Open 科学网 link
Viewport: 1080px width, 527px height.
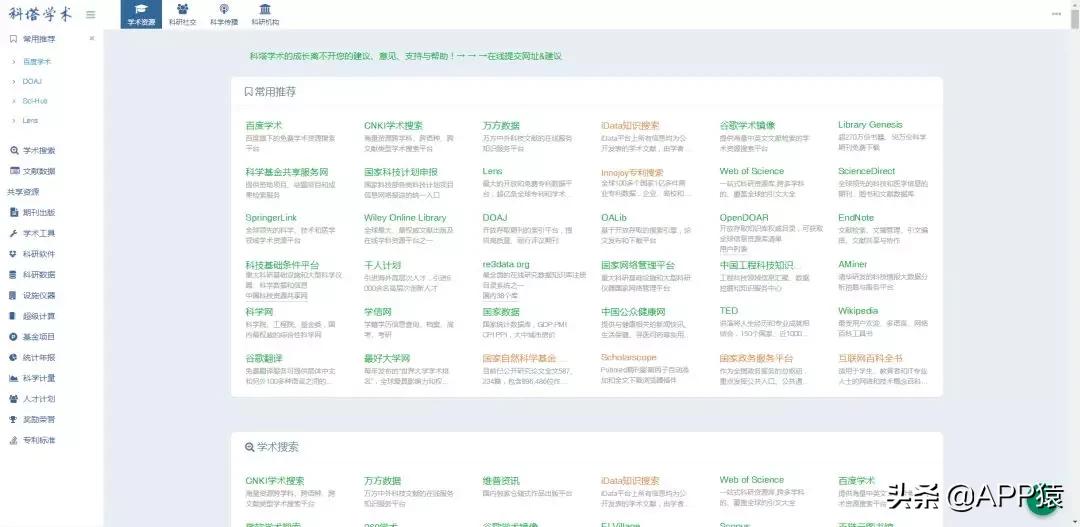(259, 311)
